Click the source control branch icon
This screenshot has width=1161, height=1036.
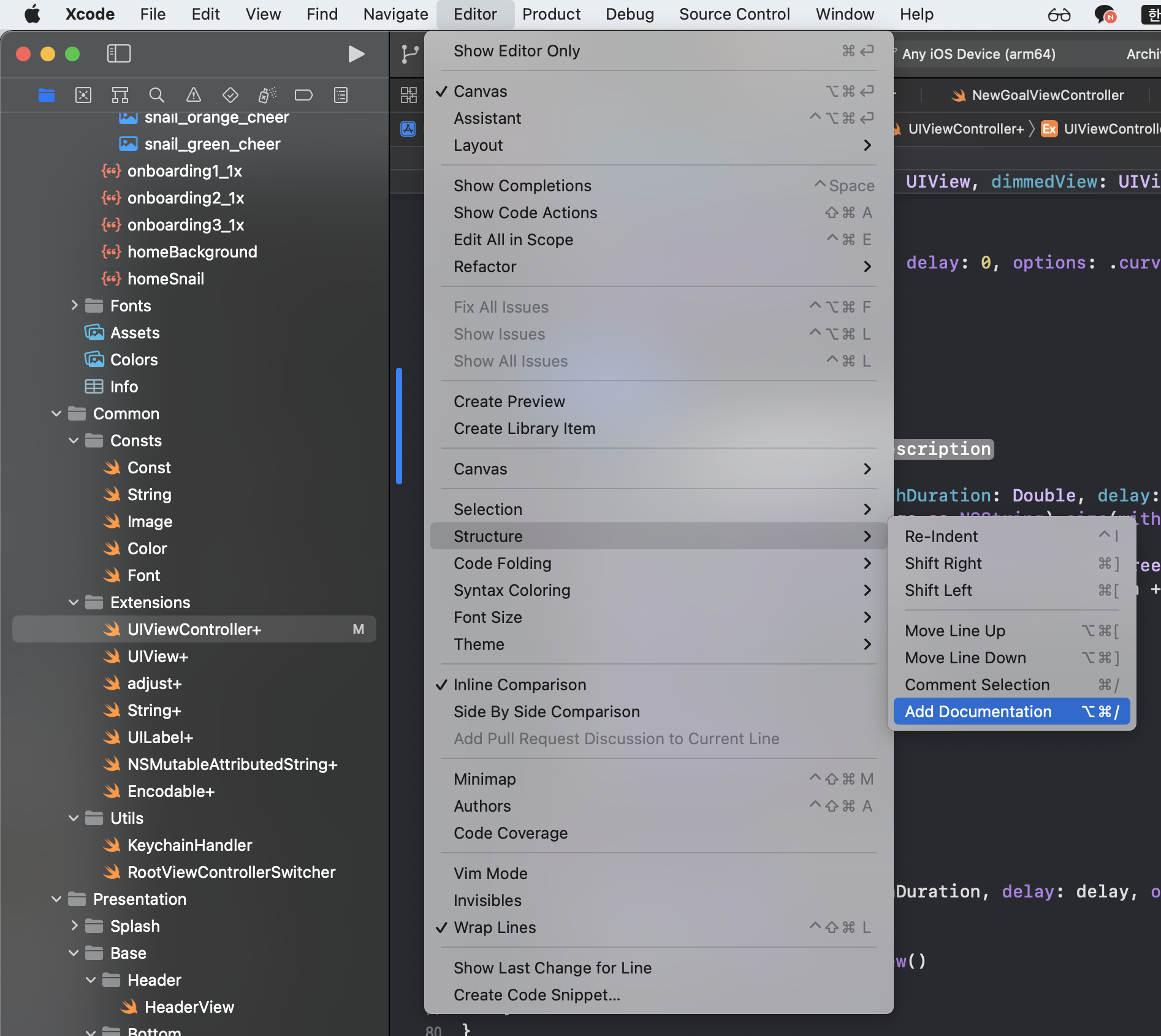click(409, 54)
